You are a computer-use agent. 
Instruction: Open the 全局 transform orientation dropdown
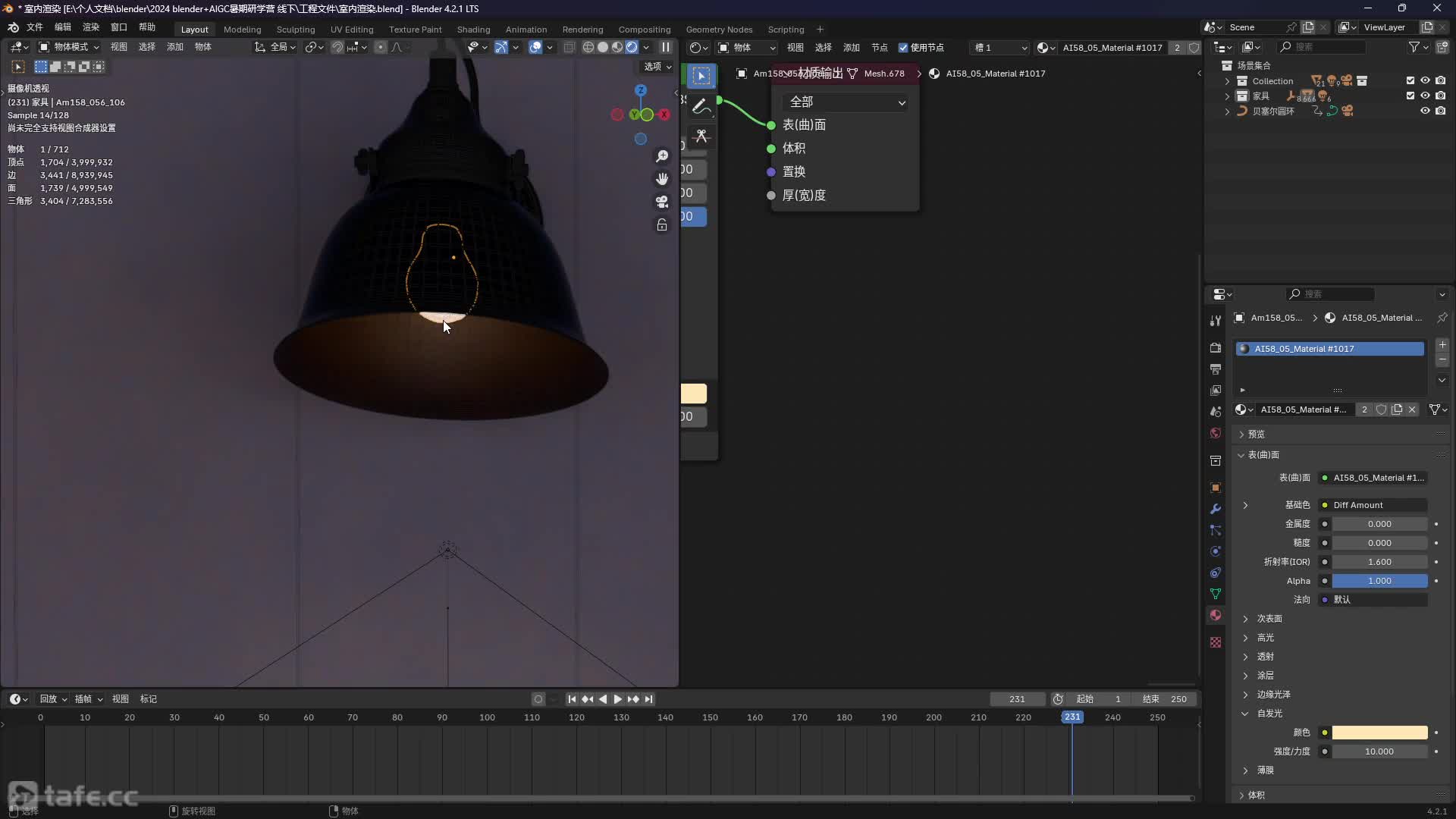coord(275,47)
